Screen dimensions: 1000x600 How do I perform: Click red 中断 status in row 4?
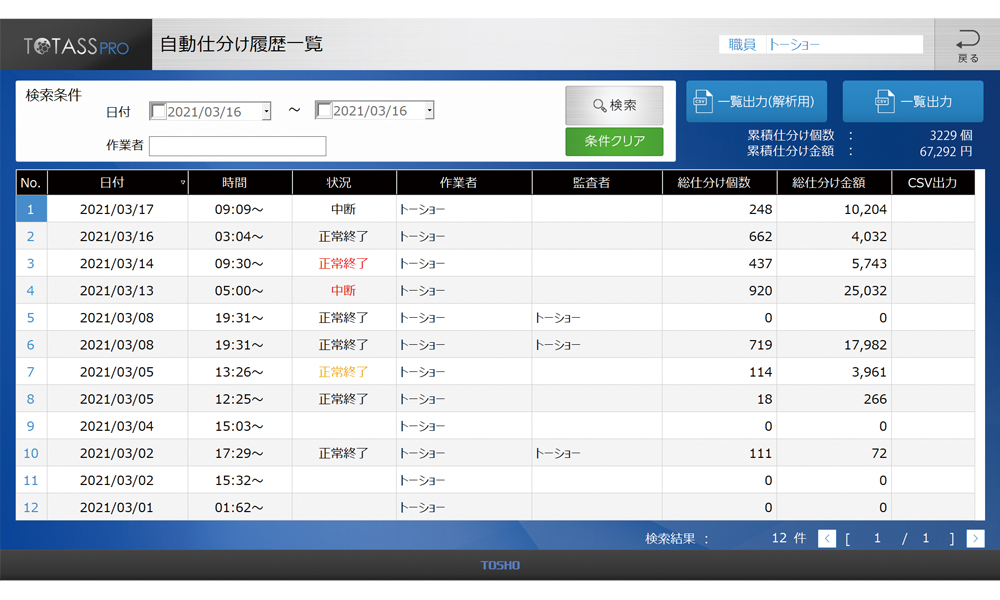(343, 291)
